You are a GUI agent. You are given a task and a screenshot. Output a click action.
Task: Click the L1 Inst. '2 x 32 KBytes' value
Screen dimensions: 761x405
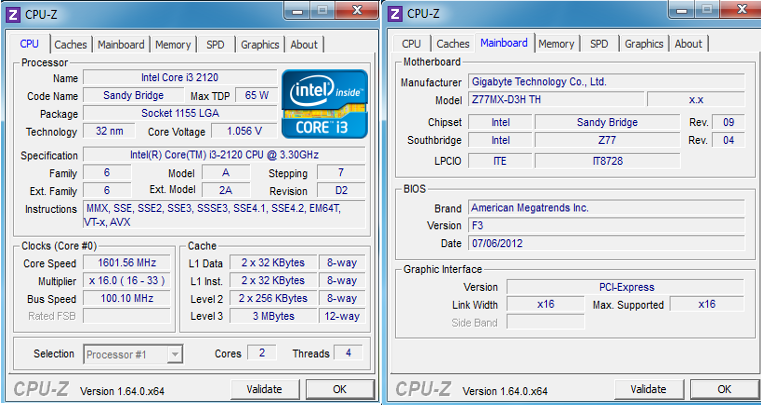tap(273, 281)
